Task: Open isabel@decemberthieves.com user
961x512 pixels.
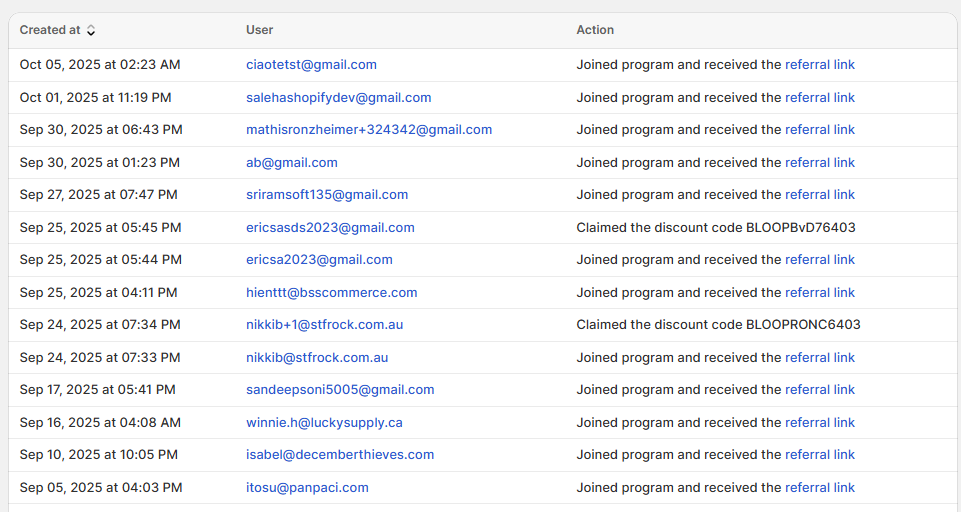Action: [340, 455]
